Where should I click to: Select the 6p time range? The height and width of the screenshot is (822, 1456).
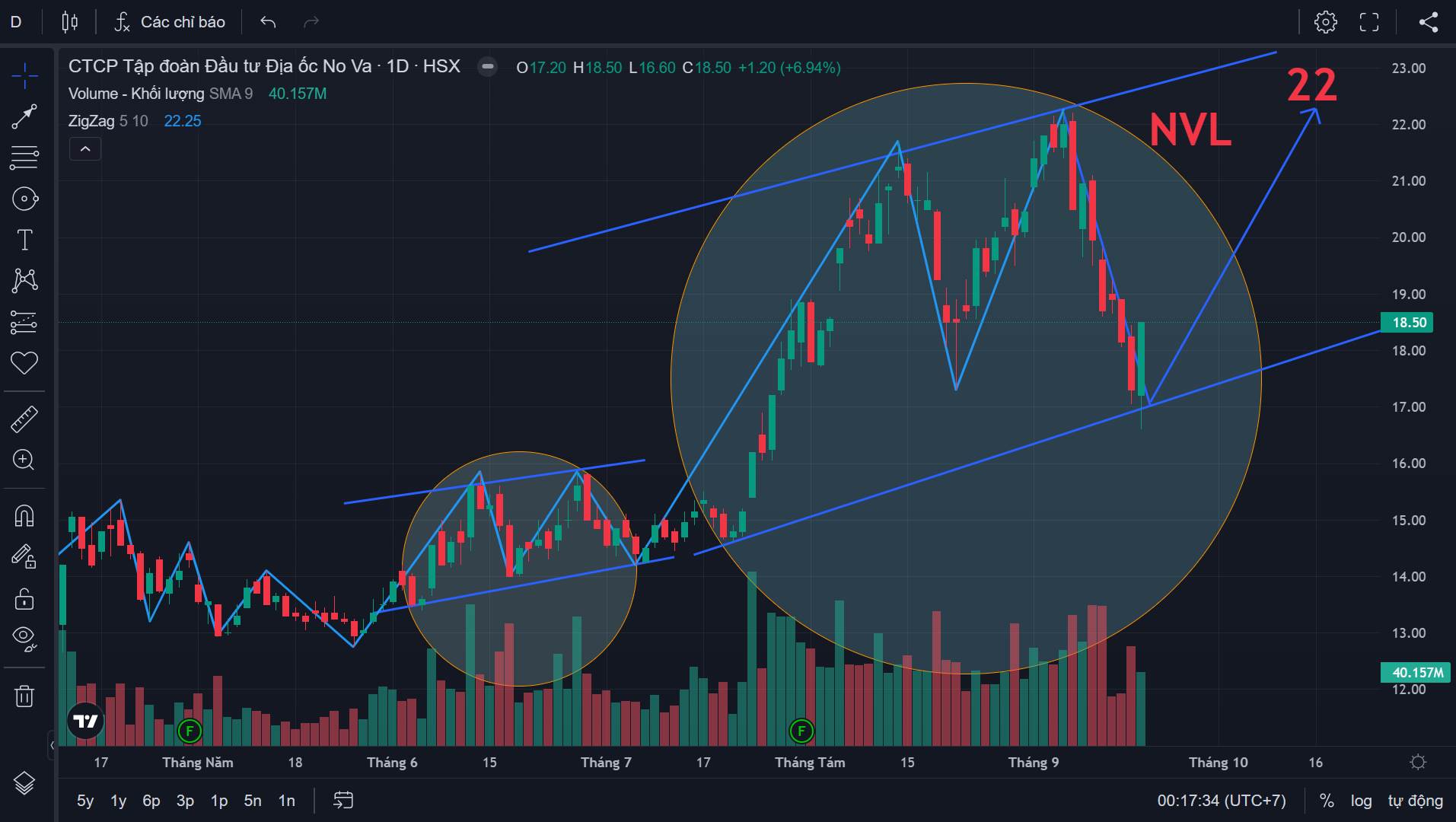[x=151, y=801]
